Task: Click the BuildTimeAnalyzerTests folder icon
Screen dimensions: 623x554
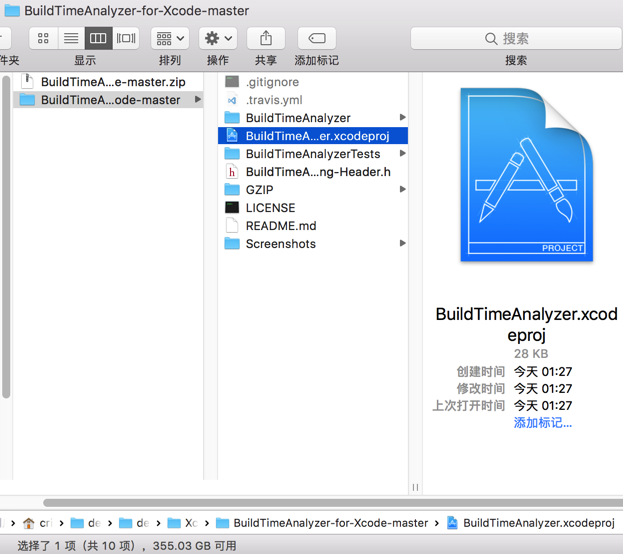Action: 232,153
